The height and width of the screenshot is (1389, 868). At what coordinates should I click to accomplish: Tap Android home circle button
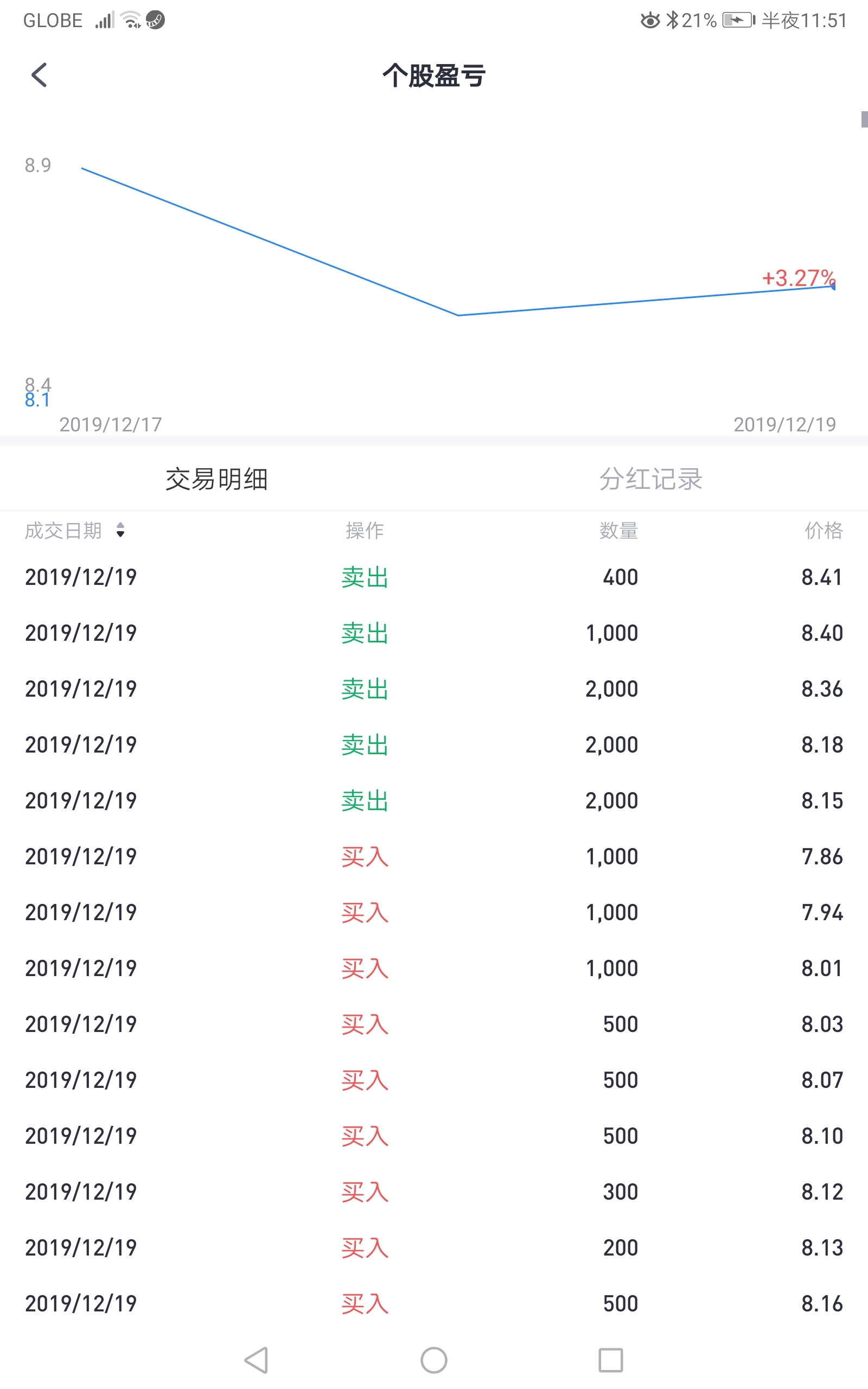[434, 1360]
